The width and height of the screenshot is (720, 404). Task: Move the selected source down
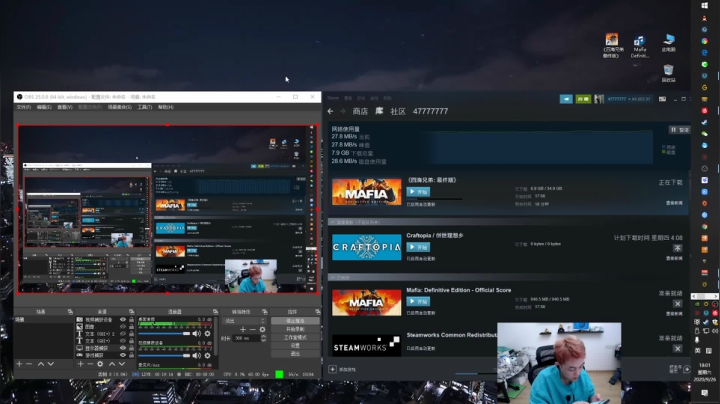pyautogui.click(x=122, y=364)
